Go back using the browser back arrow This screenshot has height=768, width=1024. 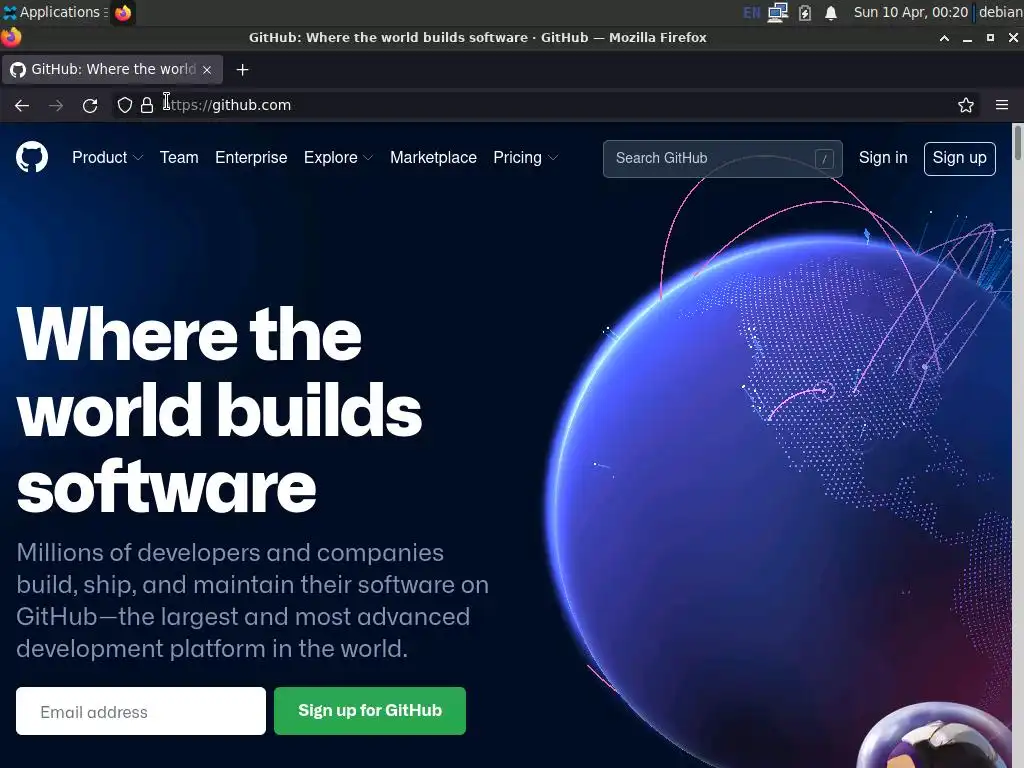tap(22, 105)
